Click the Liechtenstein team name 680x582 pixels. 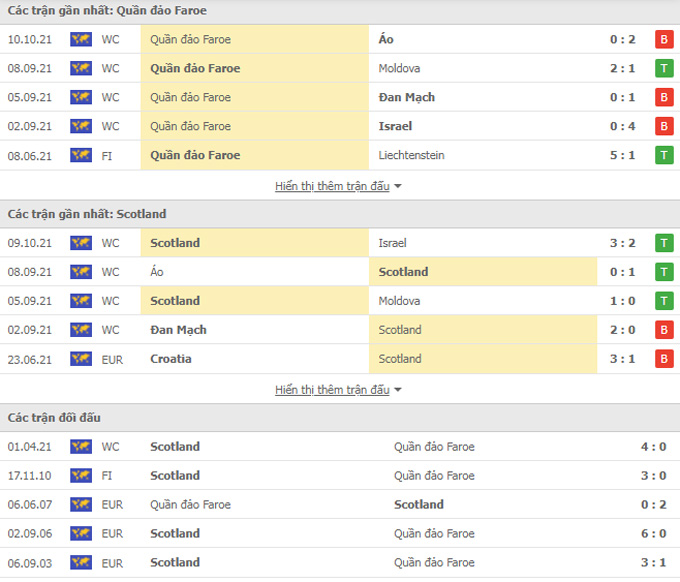point(412,156)
